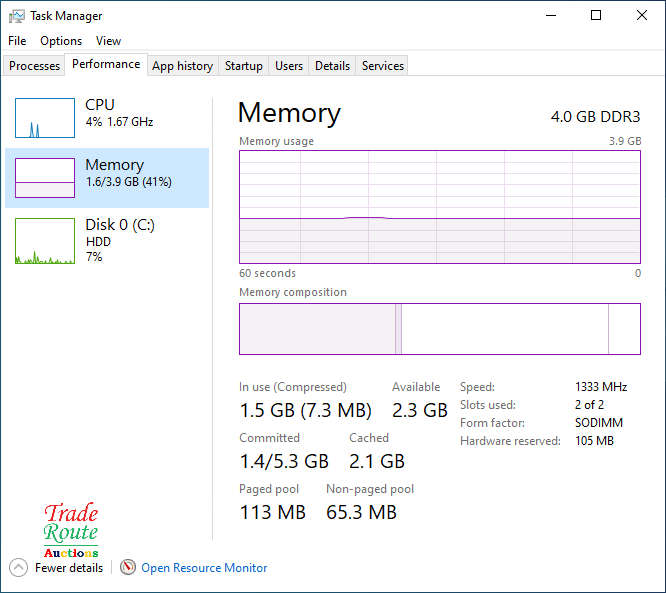Switch to the Processes tab
The height and width of the screenshot is (593, 666).
click(x=35, y=66)
